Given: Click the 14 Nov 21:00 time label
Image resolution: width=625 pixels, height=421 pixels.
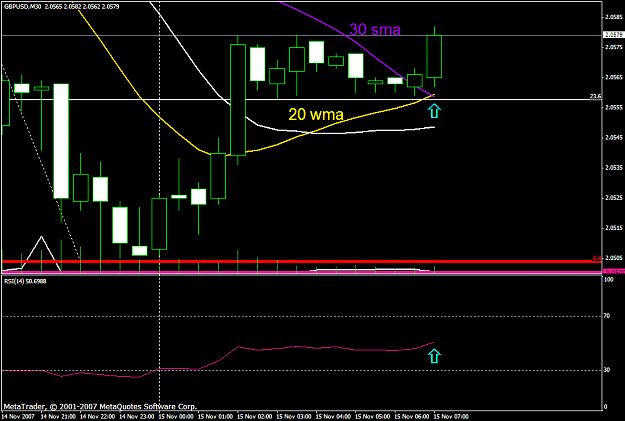Looking at the screenshot, I should tap(58, 417).
